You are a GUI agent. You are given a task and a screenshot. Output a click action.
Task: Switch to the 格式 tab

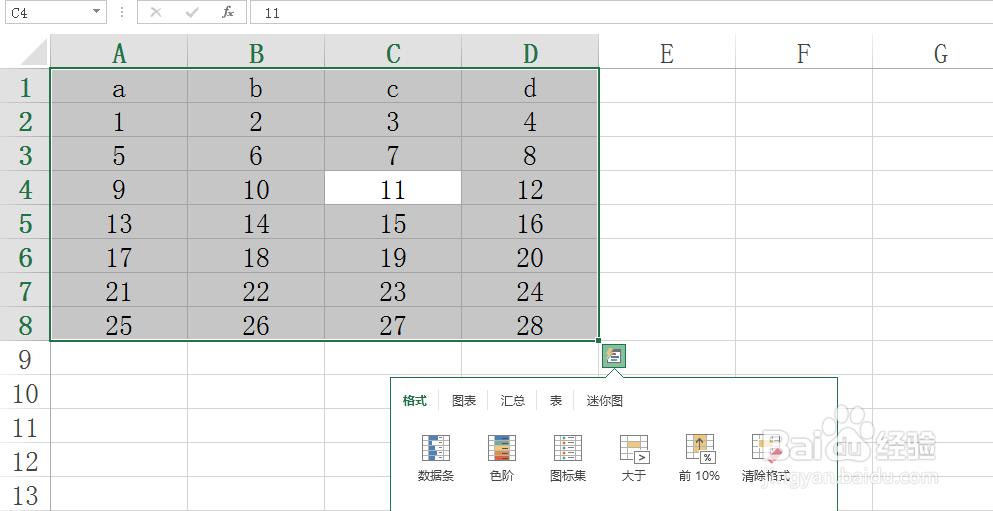(x=414, y=401)
